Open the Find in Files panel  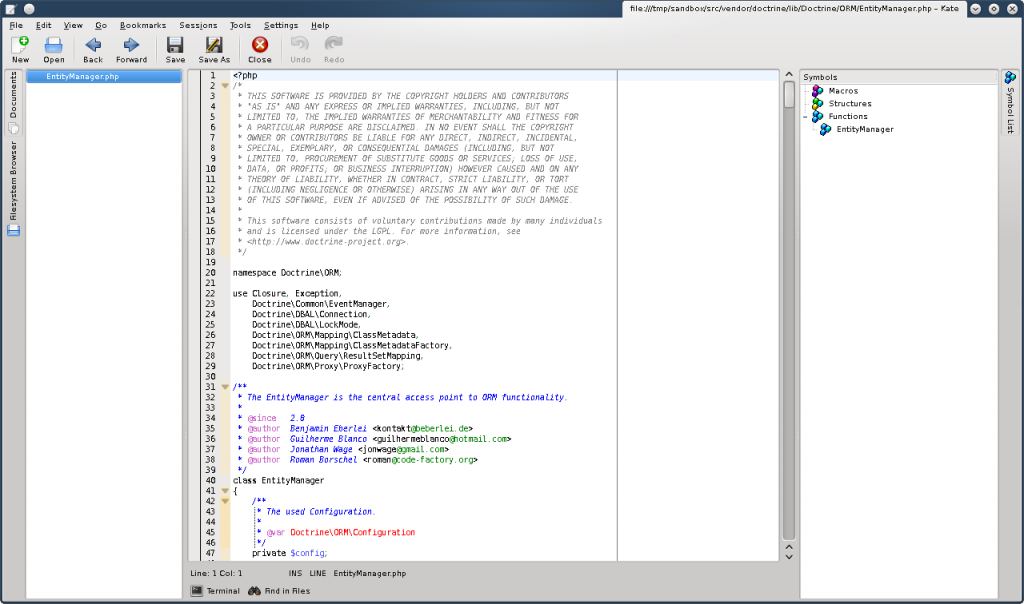tap(279, 591)
